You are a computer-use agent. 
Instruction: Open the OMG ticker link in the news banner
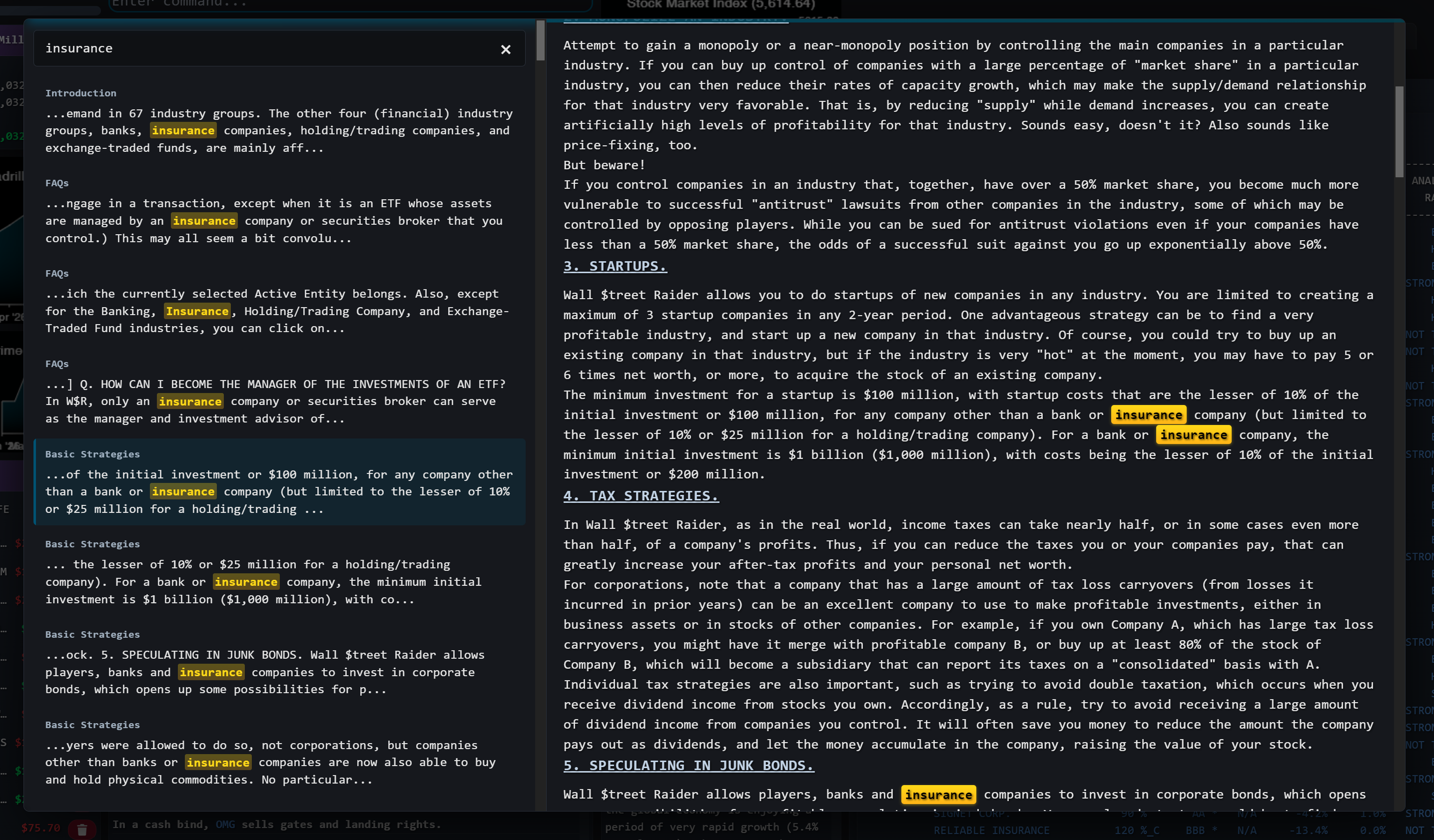(x=225, y=824)
